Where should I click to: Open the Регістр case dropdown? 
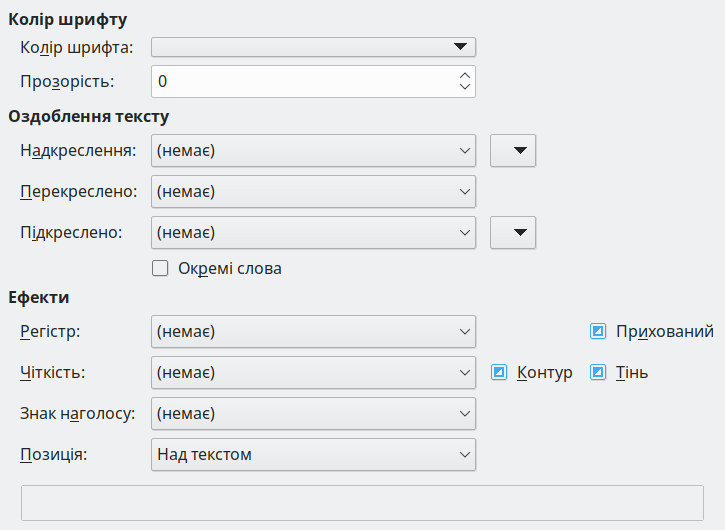point(313,331)
